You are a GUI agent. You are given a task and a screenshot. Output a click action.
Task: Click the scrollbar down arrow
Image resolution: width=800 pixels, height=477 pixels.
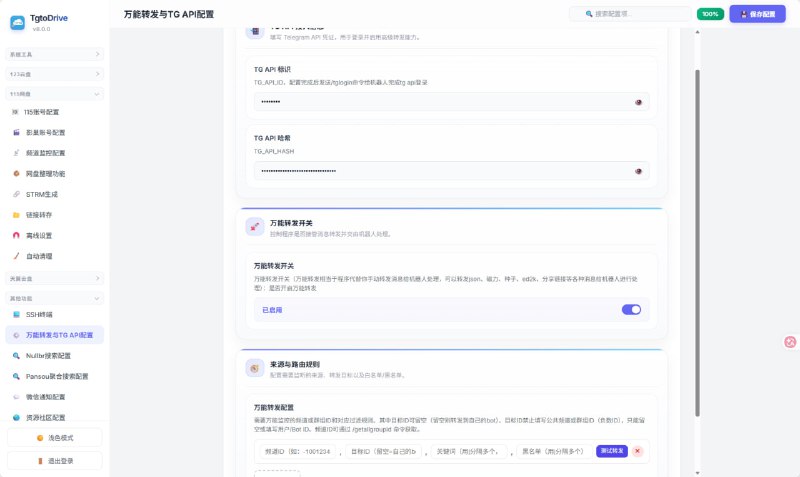(x=697, y=473)
